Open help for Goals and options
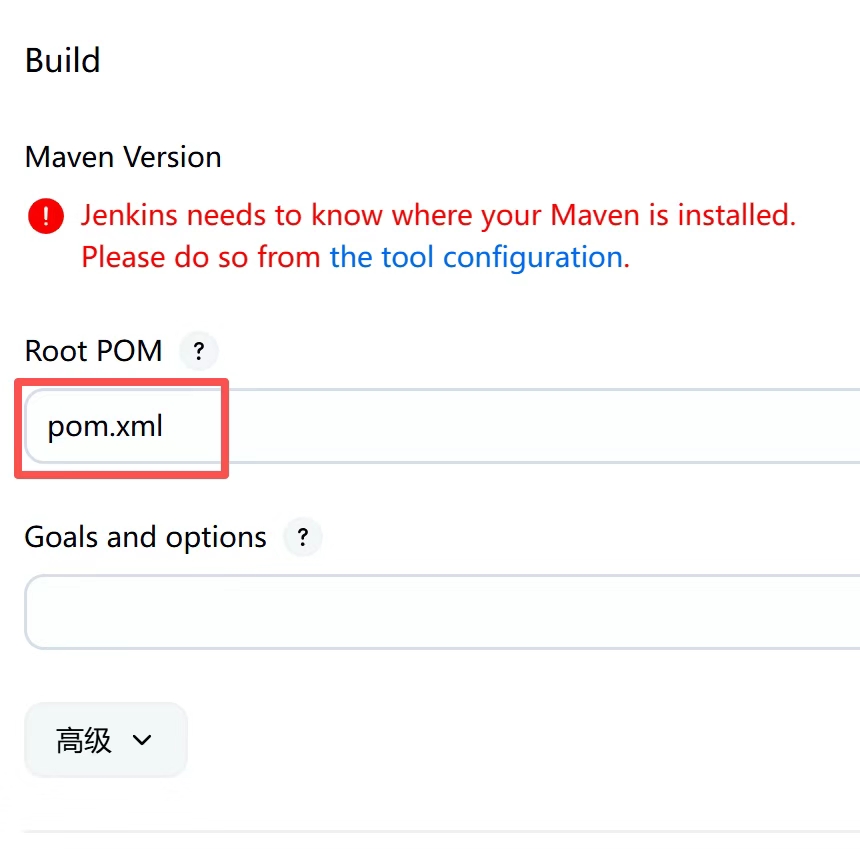 point(303,538)
